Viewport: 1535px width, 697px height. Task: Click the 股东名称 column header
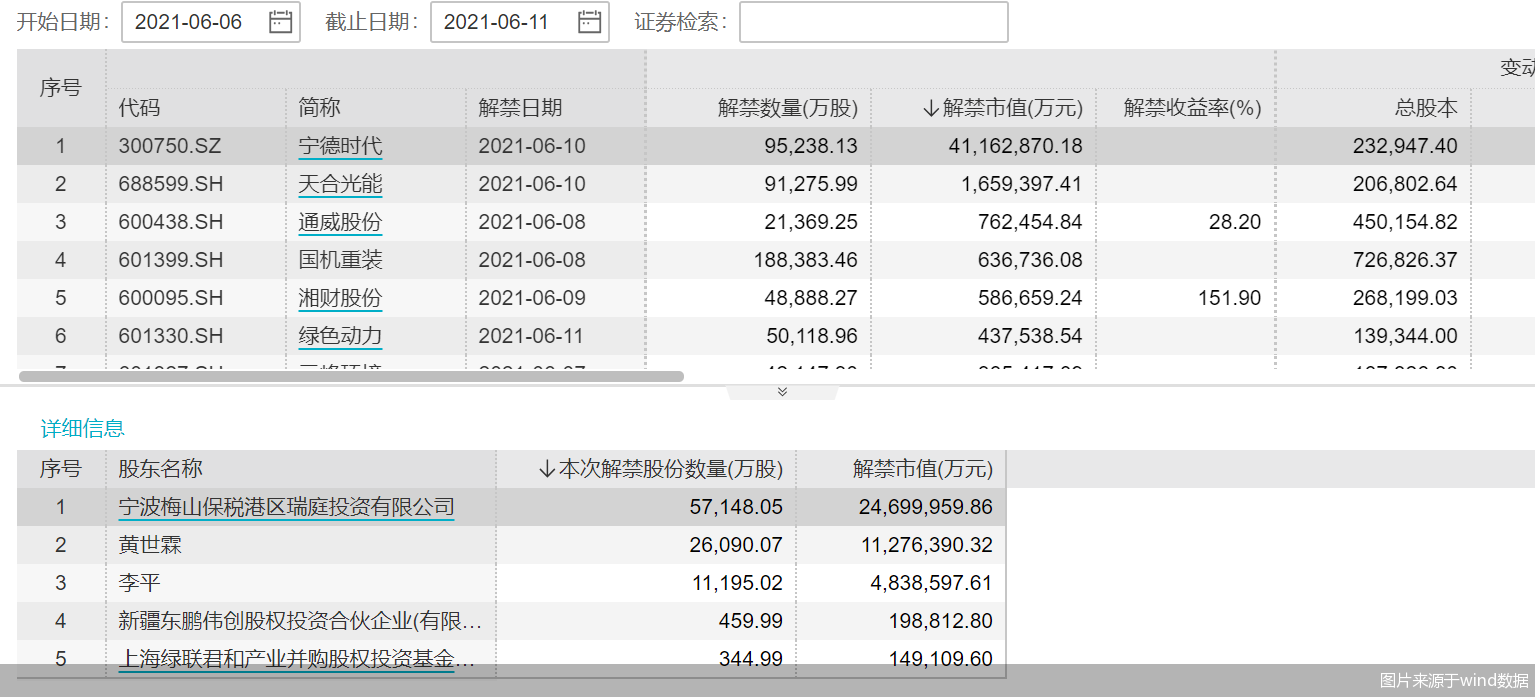tap(160, 469)
